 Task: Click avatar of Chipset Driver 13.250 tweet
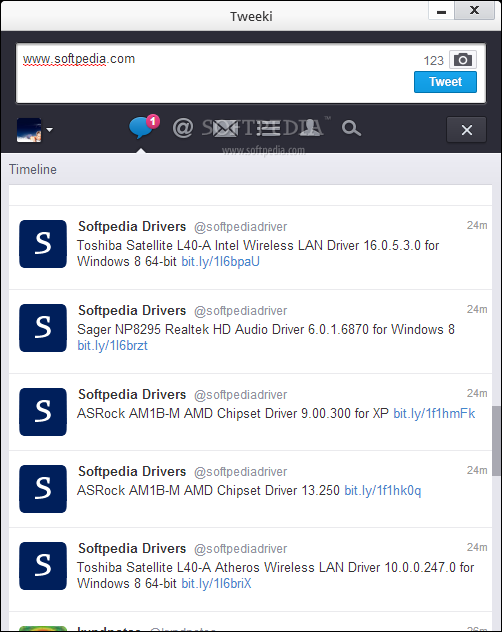point(43,489)
